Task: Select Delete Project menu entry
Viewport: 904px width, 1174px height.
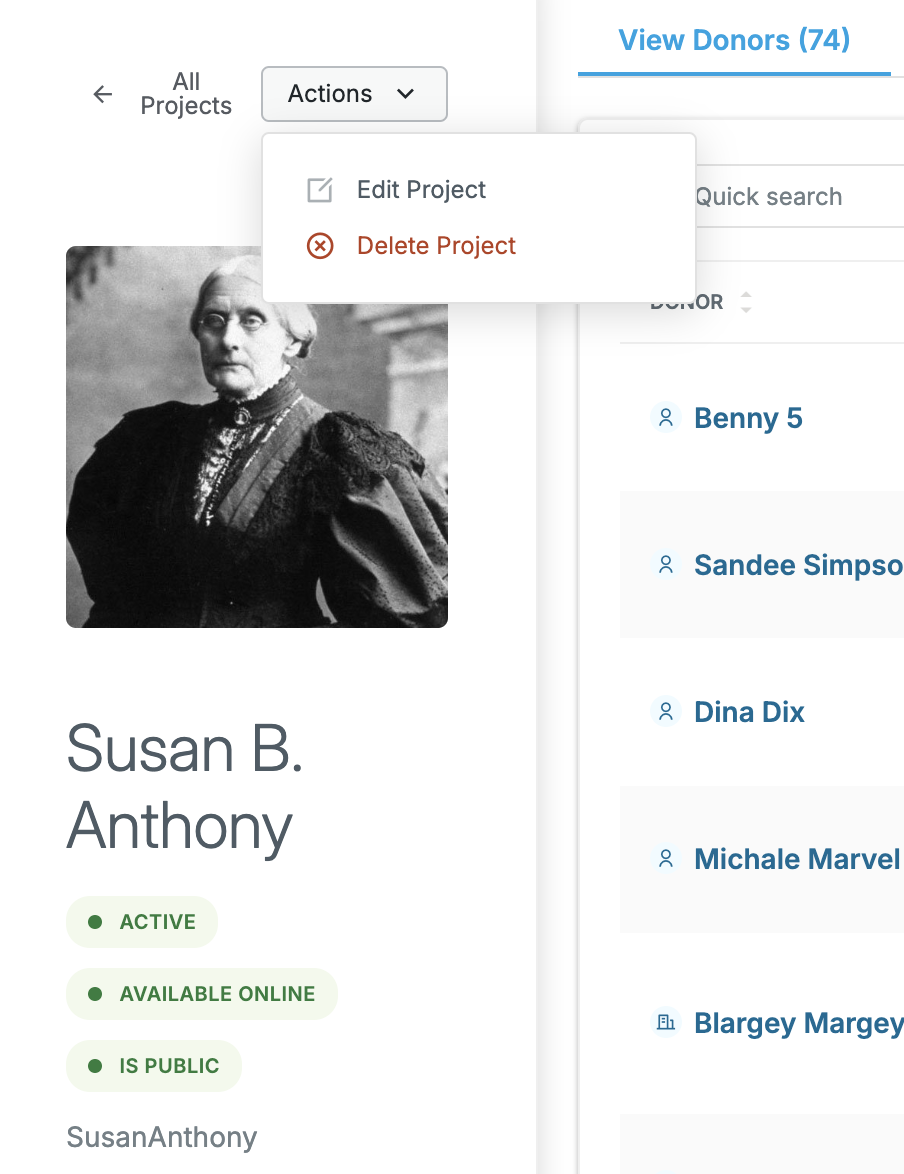Action: [x=436, y=246]
